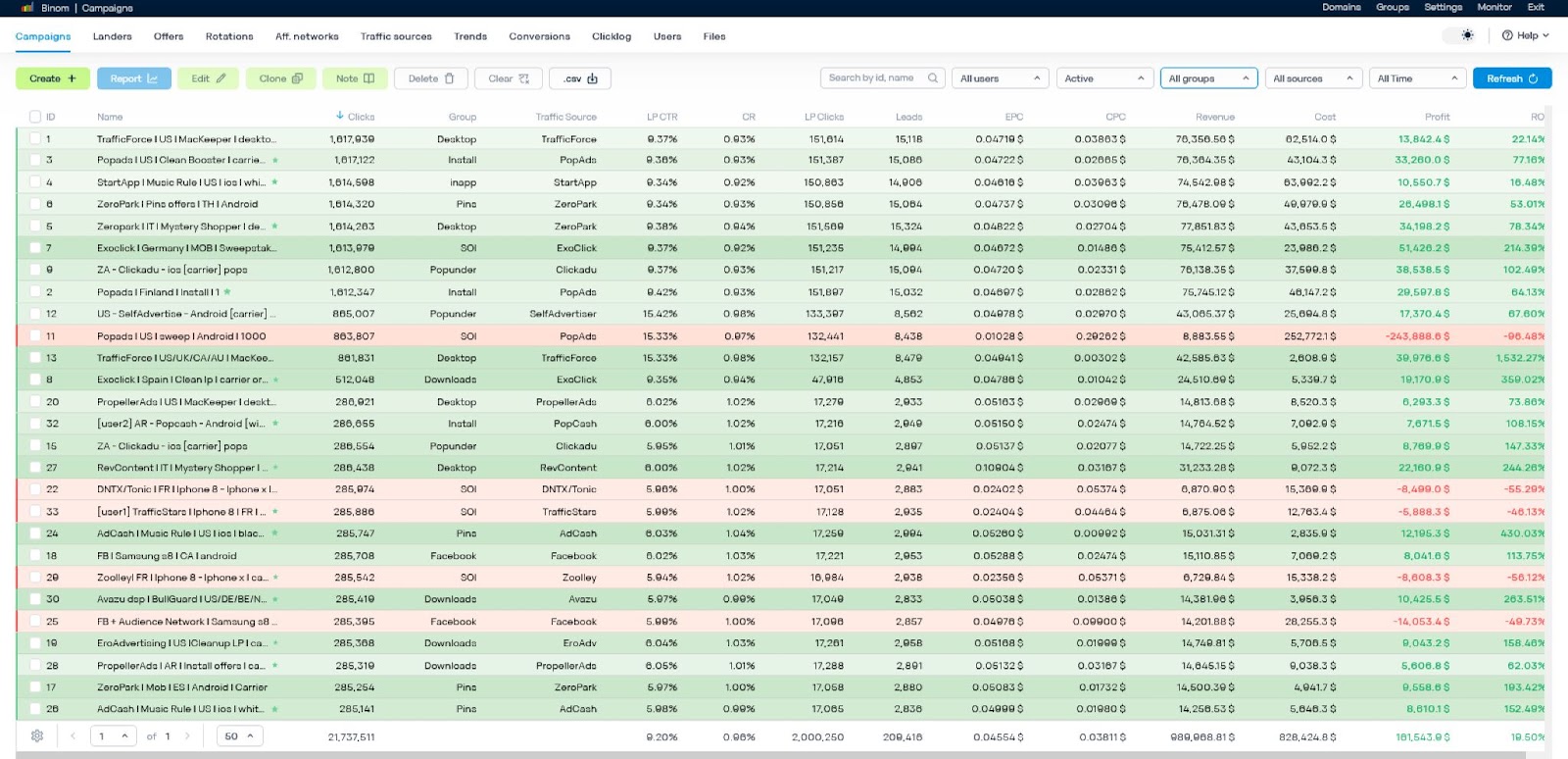
Task: Open the Files tab
Action: click(714, 36)
